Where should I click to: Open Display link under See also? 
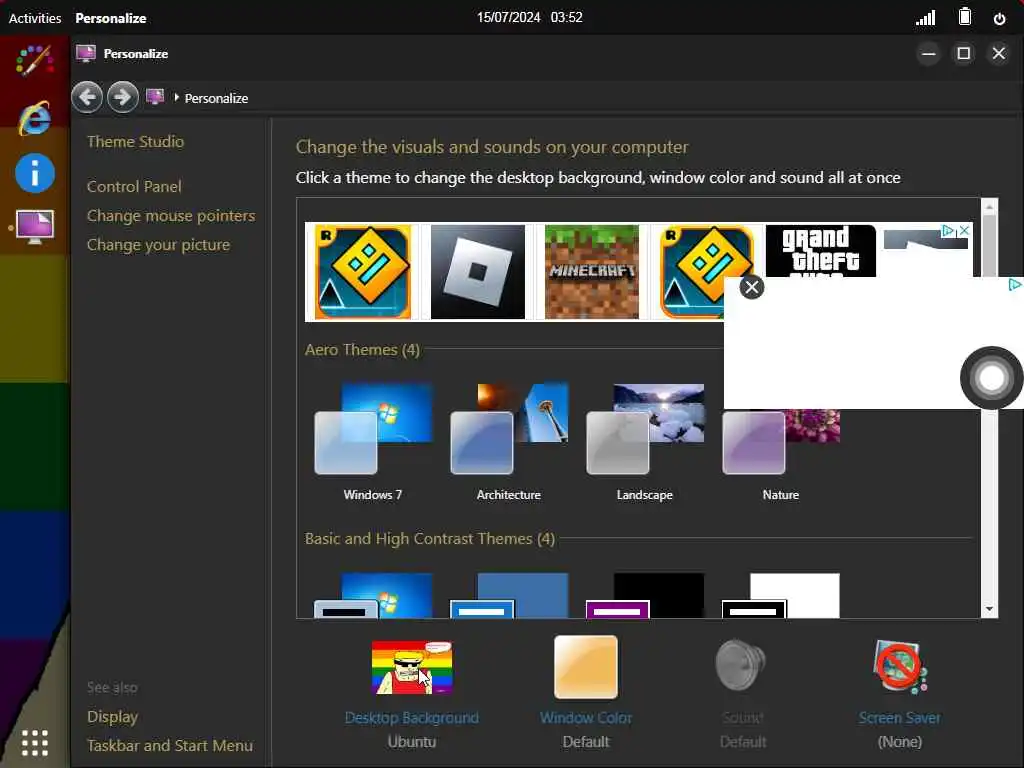click(x=112, y=716)
